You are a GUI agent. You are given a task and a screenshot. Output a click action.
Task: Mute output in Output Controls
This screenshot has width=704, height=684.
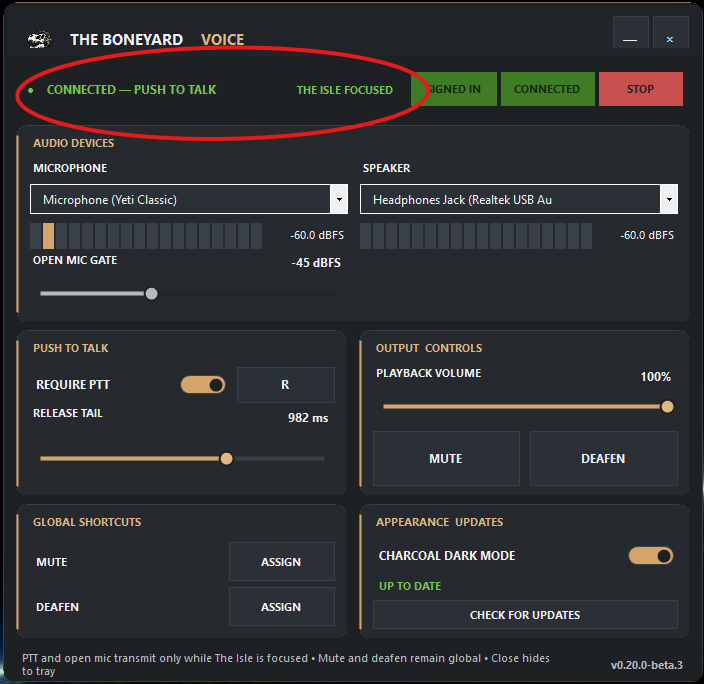point(446,459)
